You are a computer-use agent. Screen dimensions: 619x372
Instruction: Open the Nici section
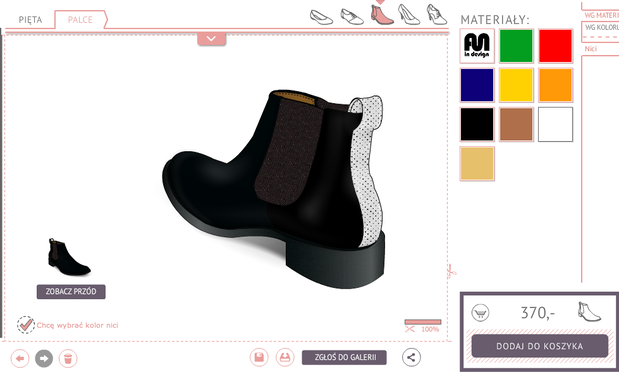(591, 49)
